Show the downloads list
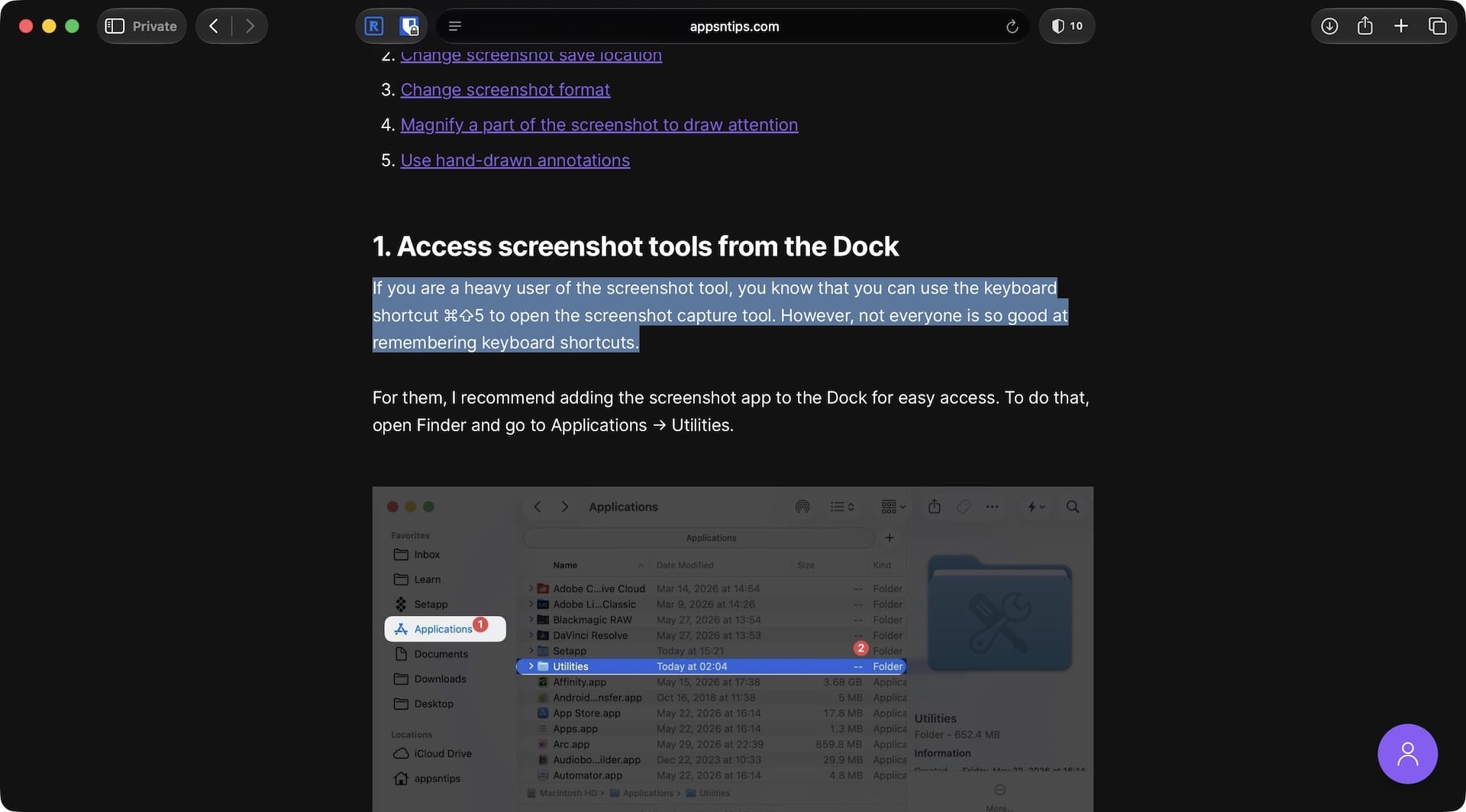Screen dimensions: 1466x812 pos(1329,26)
